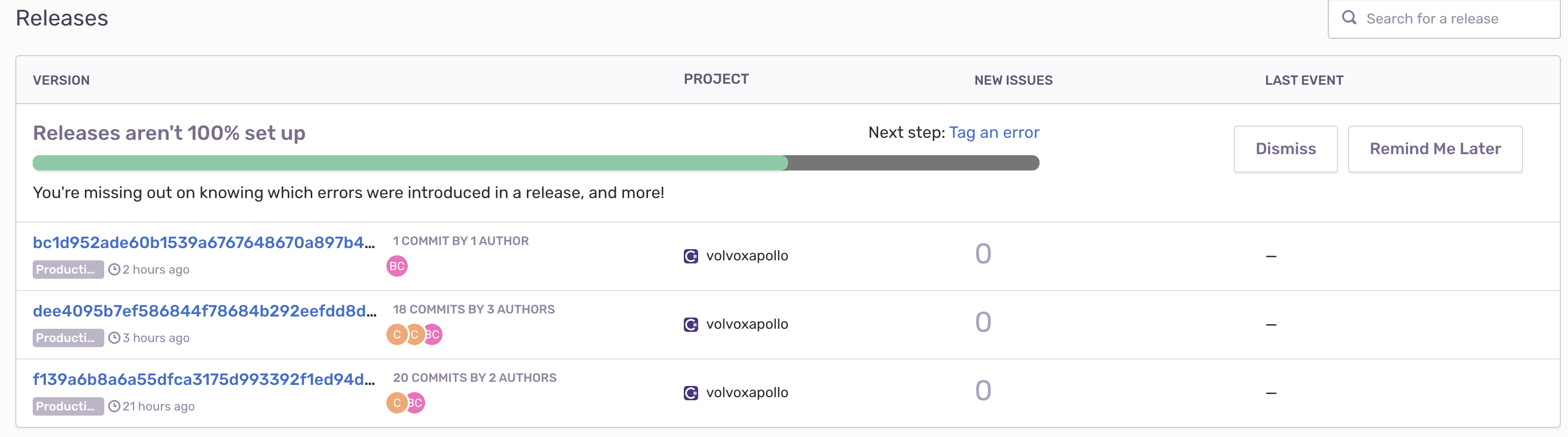The image size is (1568, 437).
Task: Click the first orange C avatar on dee4095 release
Action: (396, 334)
